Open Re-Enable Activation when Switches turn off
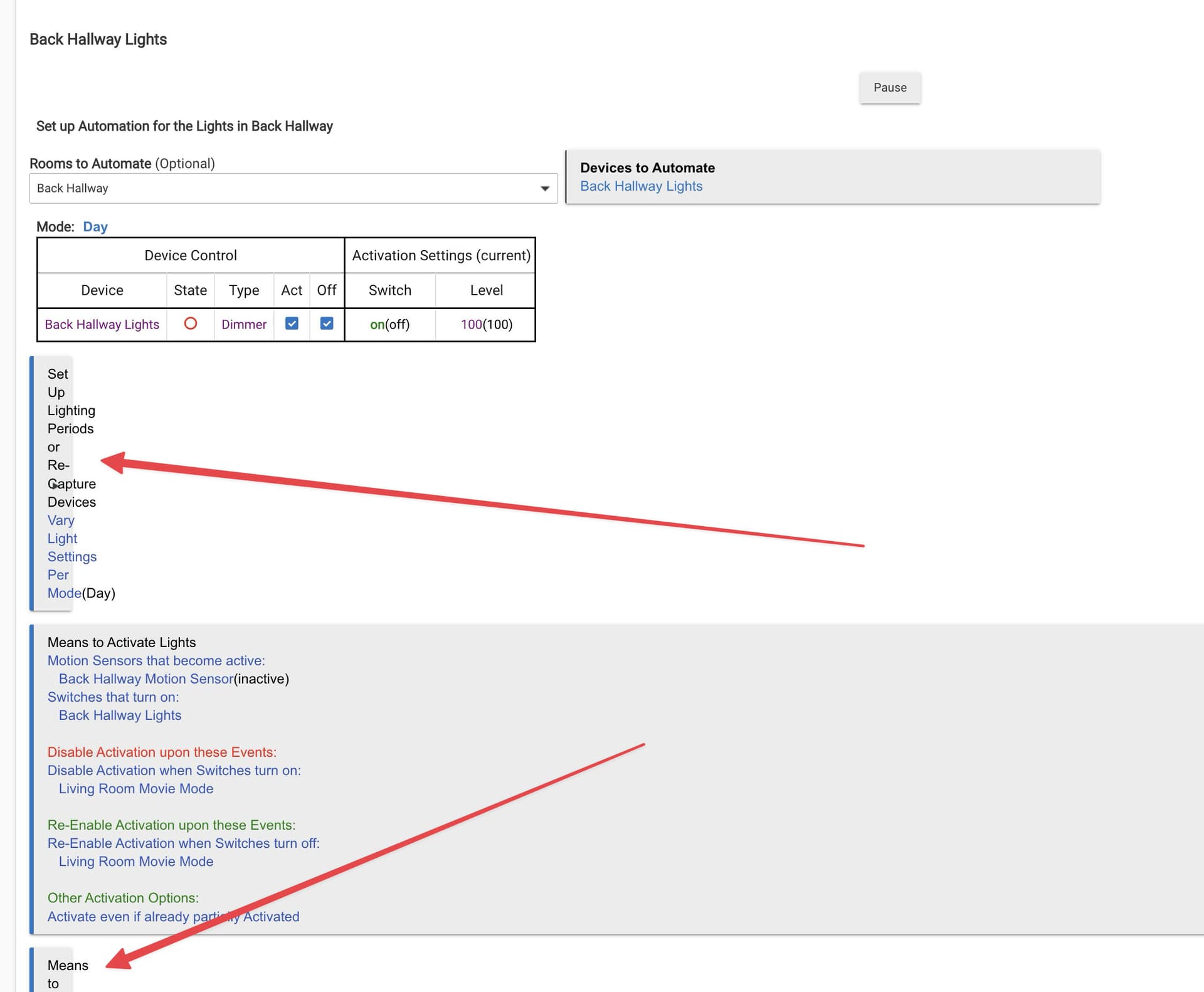1204x992 pixels. pos(184,843)
